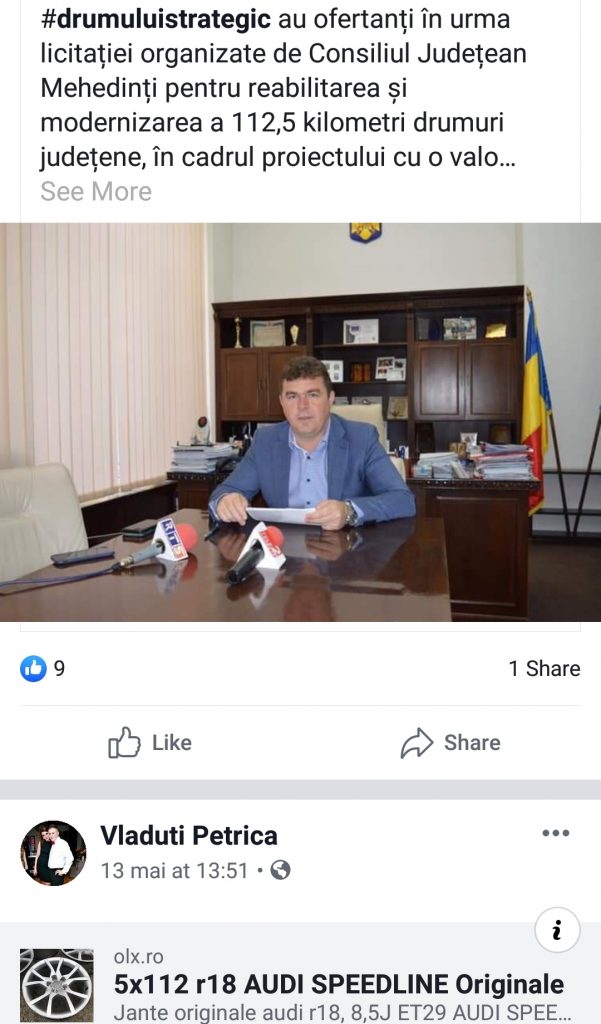Expand post text with See More

pos(96,191)
